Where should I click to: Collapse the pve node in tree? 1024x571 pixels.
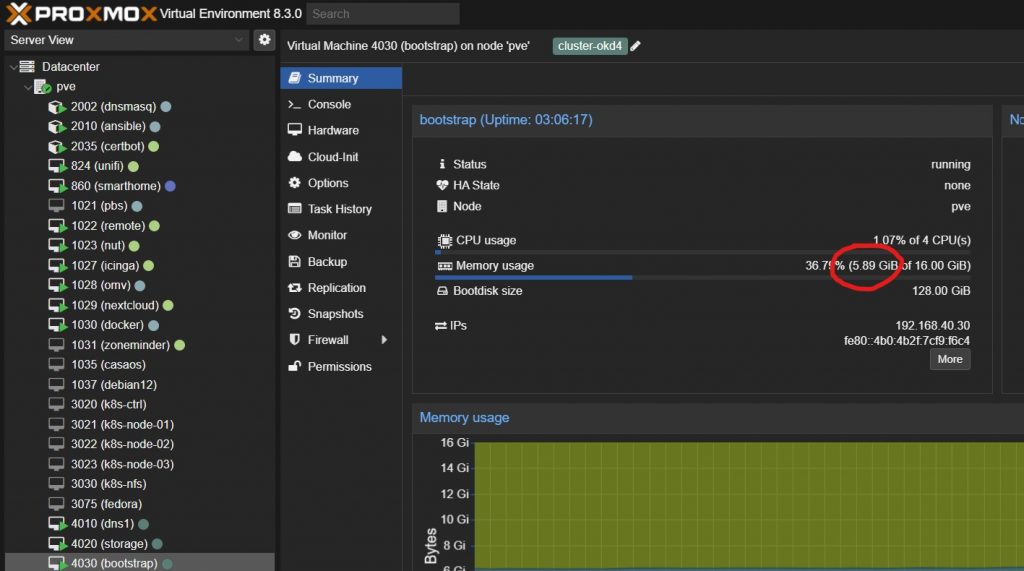[26, 87]
